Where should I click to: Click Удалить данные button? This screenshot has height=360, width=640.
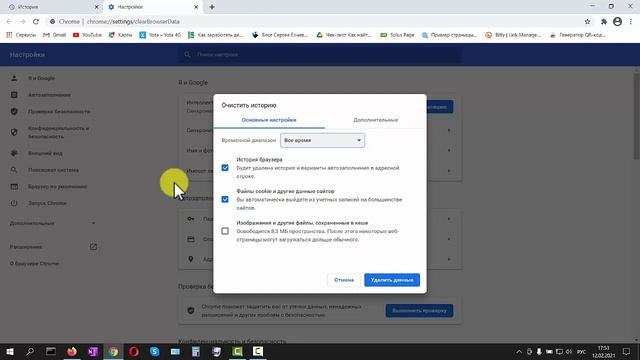(392, 280)
